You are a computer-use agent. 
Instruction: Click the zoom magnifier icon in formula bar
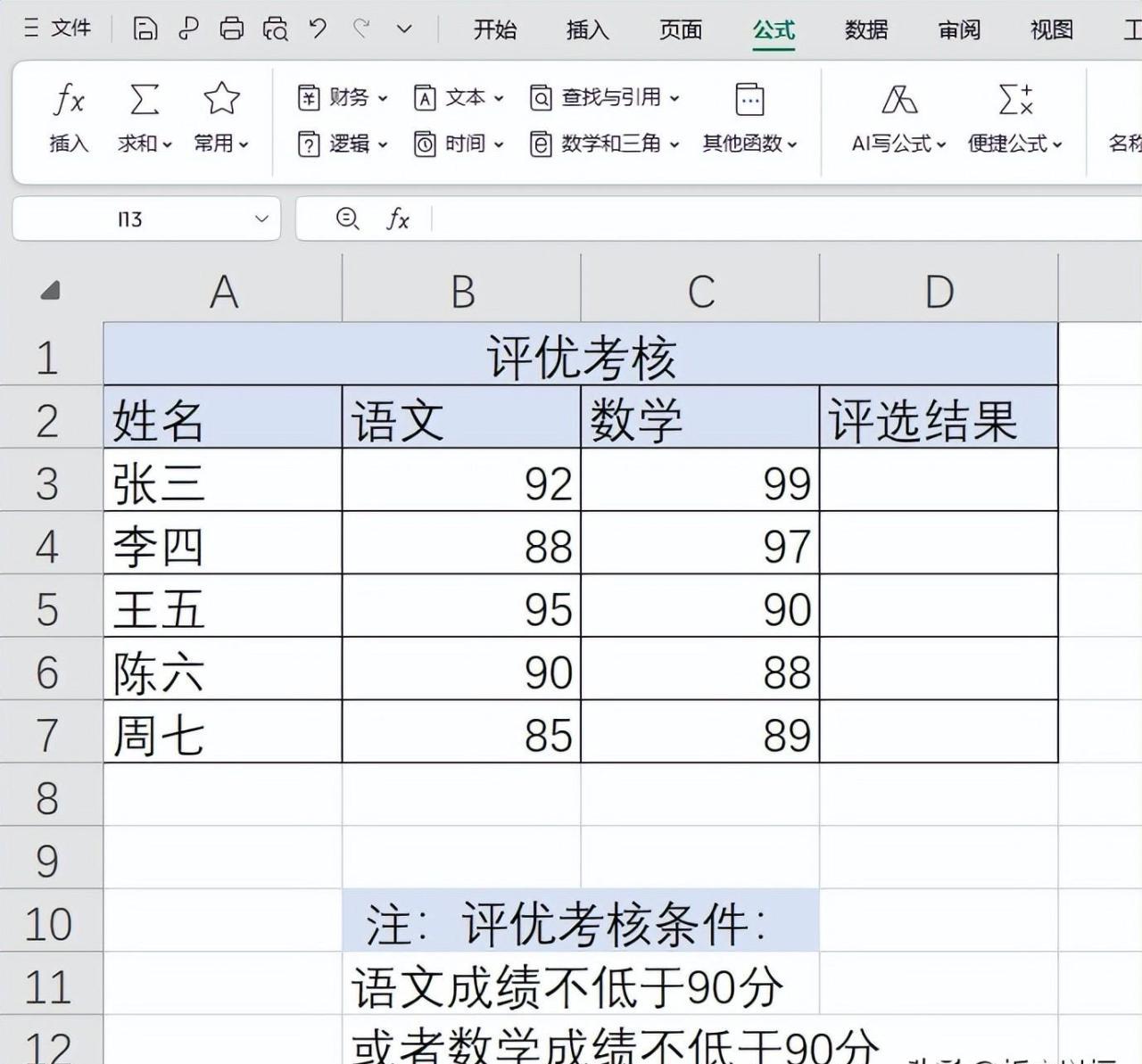(347, 219)
